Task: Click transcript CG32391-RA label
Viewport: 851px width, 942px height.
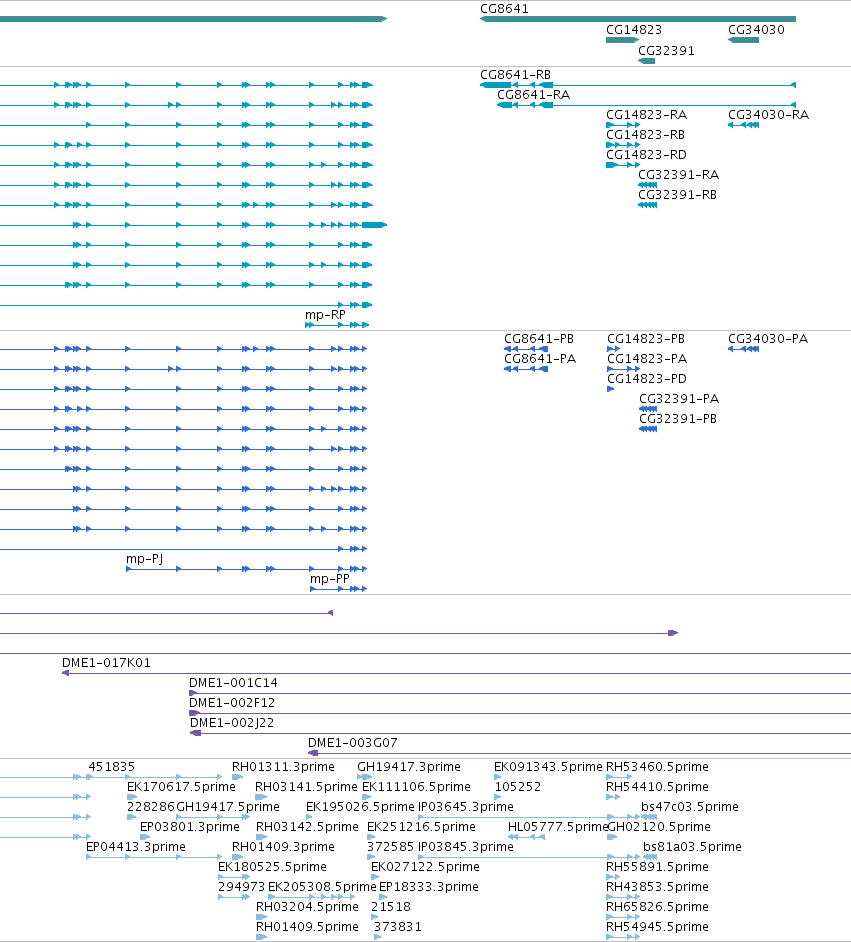Action: click(x=678, y=175)
